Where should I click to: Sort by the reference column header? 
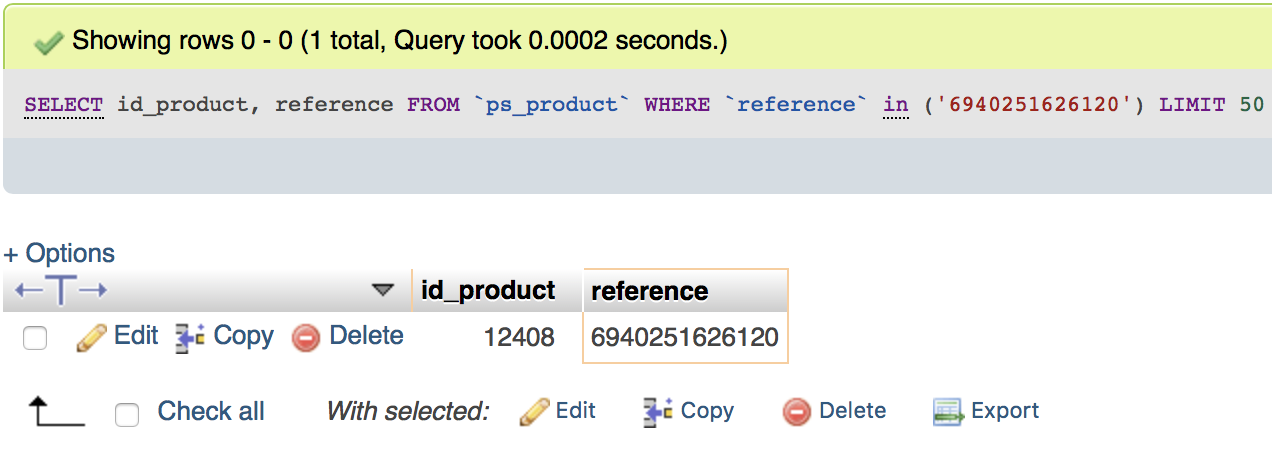(650, 292)
